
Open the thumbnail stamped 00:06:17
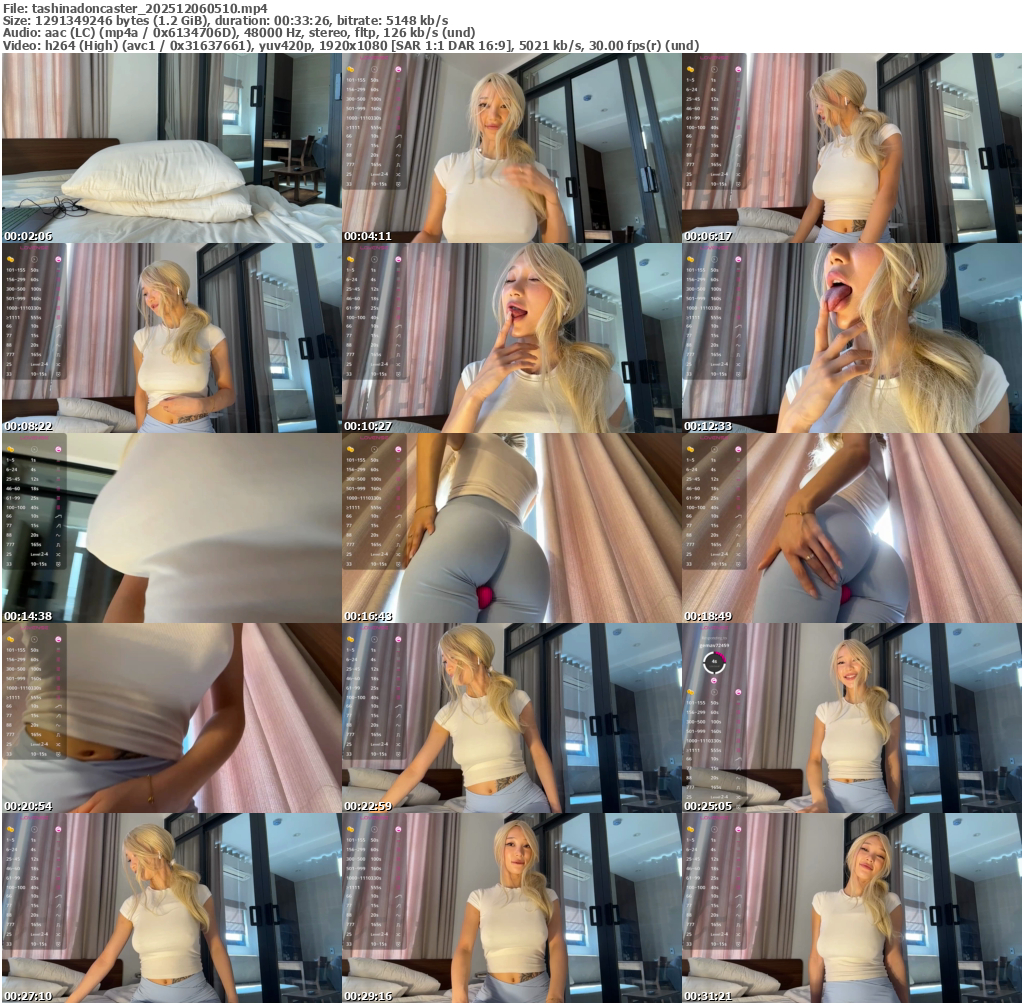click(852, 148)
